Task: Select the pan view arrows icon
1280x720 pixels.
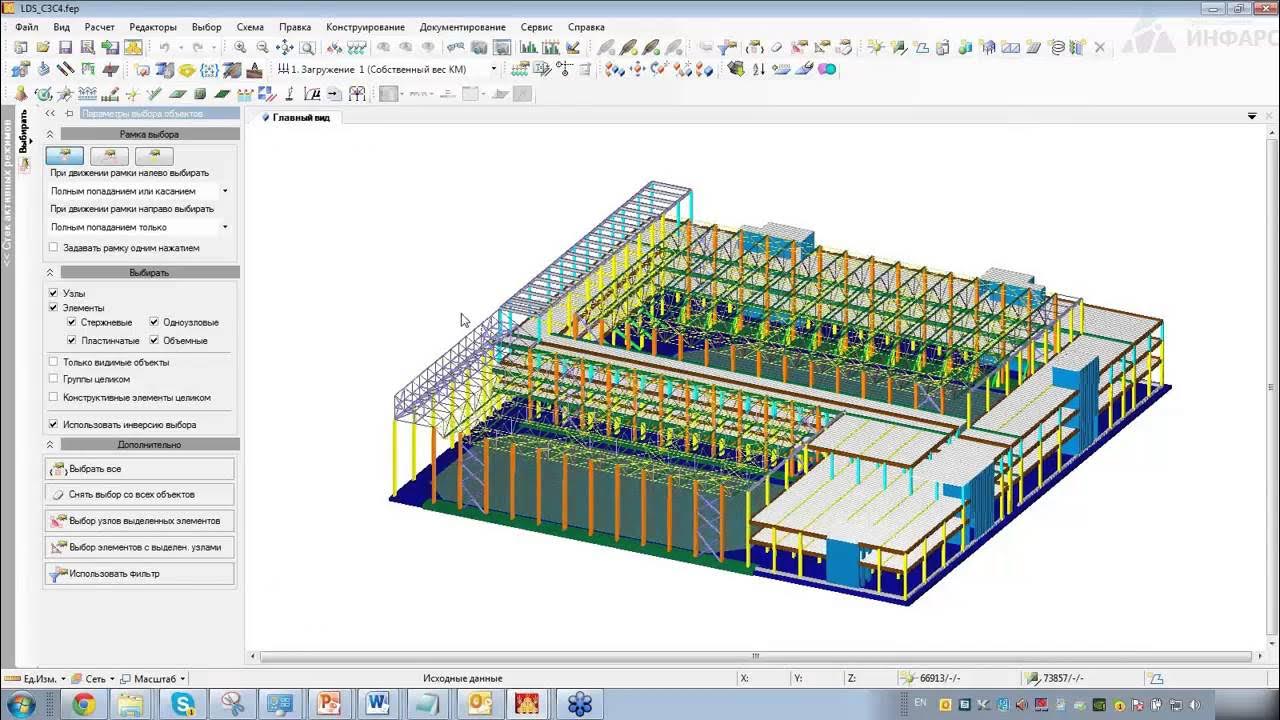Action: click(x=285, y=47)
